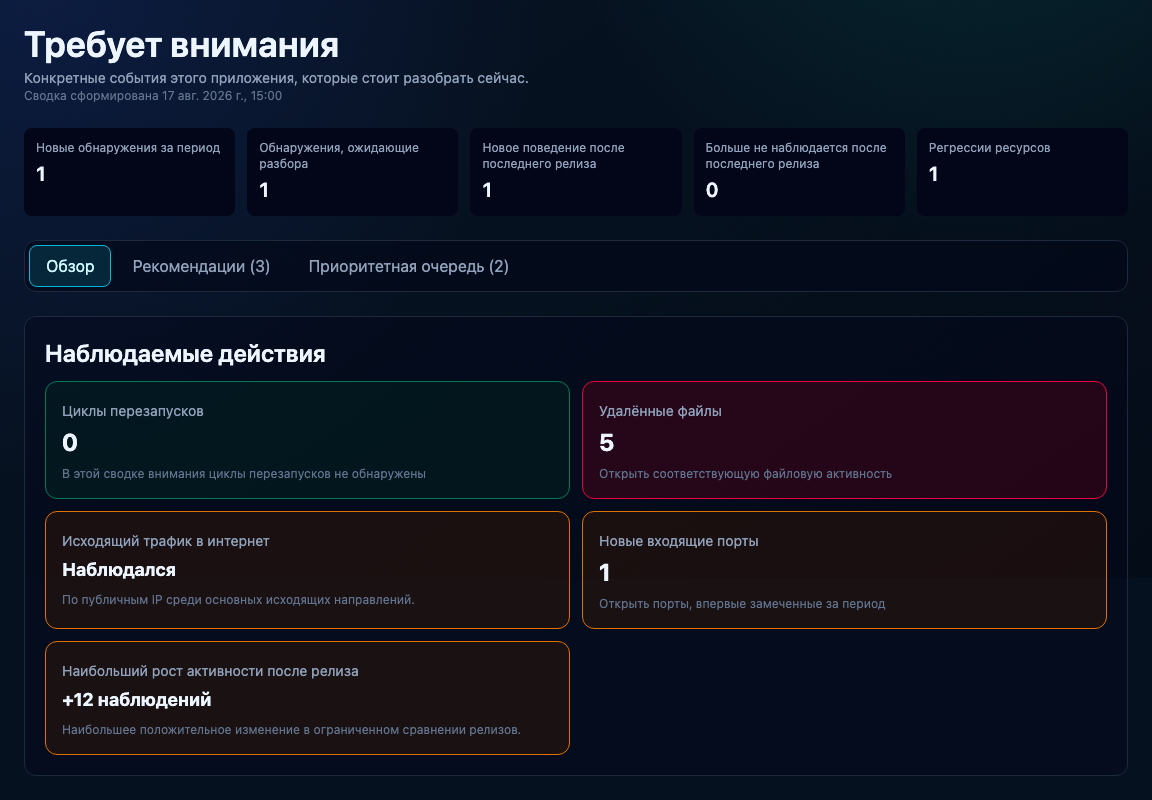Image resolution: width=1152 pixels, height=800 pixels.
Task: Click По публичным IP среди основных направлений text
Action: [238, 599]
